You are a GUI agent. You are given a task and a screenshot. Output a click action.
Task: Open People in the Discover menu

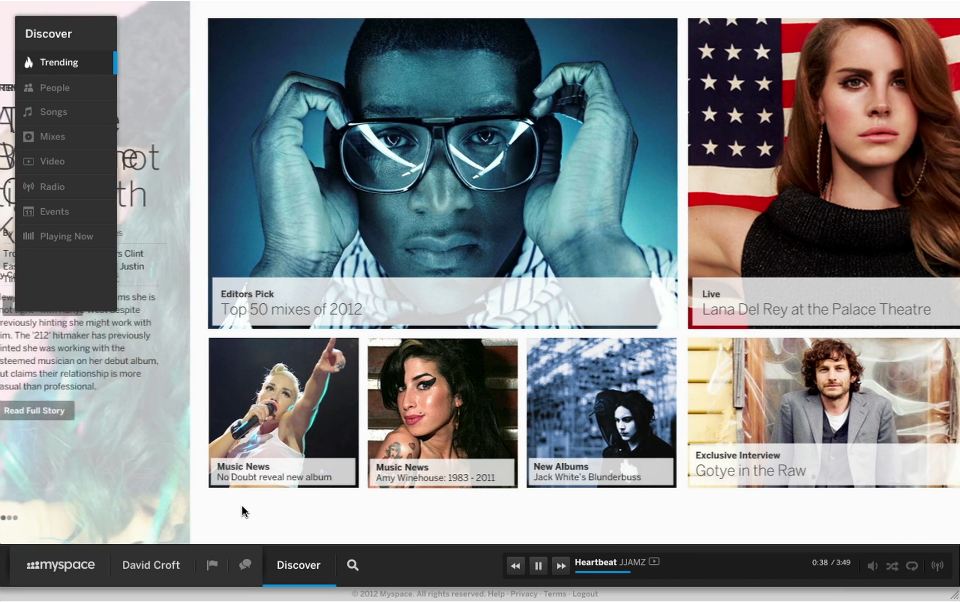66,88
